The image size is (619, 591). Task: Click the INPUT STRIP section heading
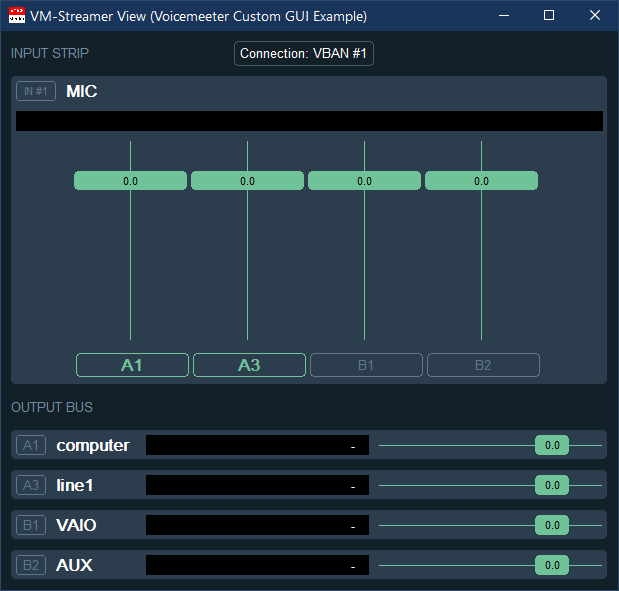tap(50, 53)
